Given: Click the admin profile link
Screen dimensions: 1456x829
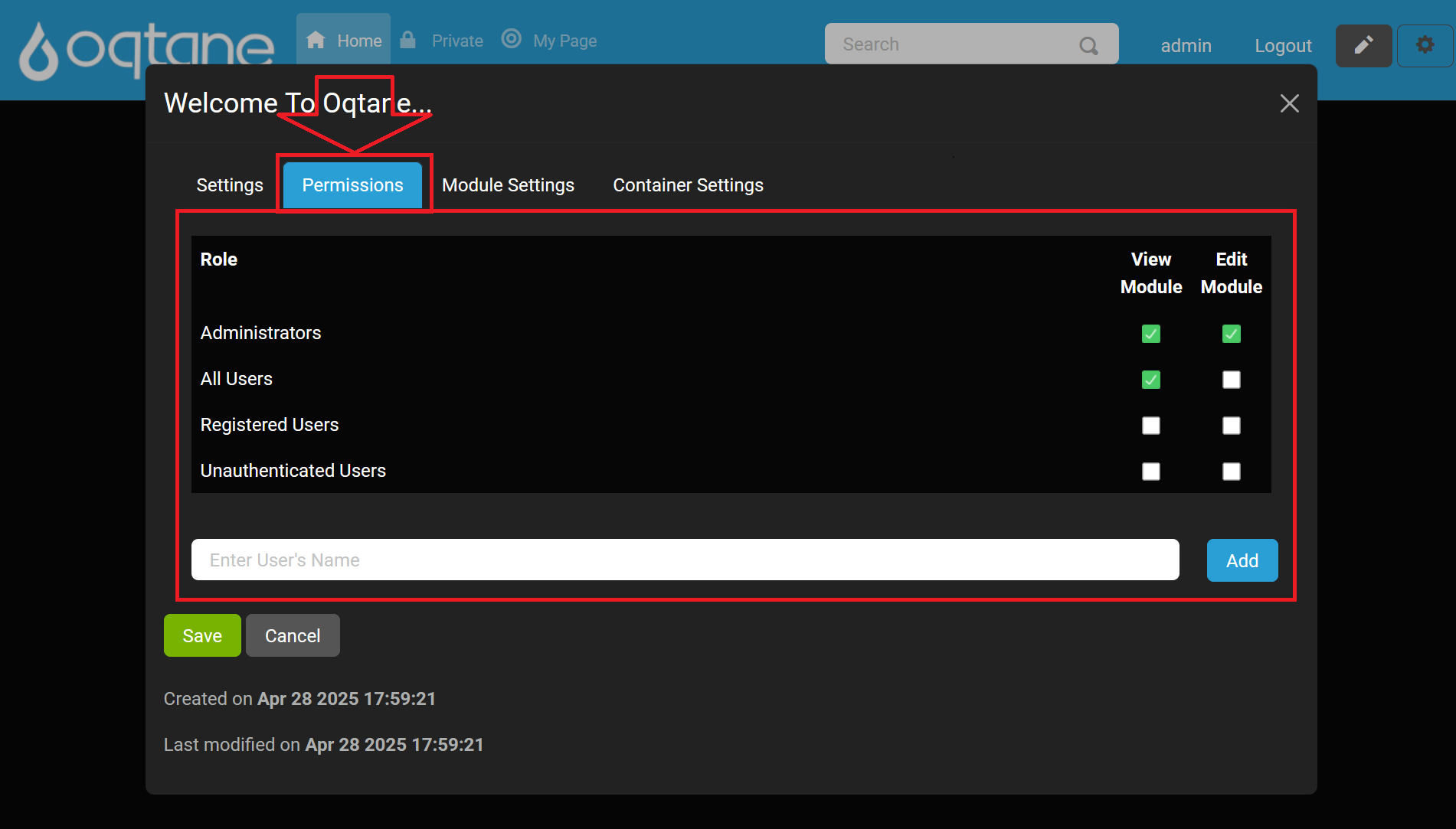Looking at the screenshot, I should pyautogui.click(x=1186, y=46).
